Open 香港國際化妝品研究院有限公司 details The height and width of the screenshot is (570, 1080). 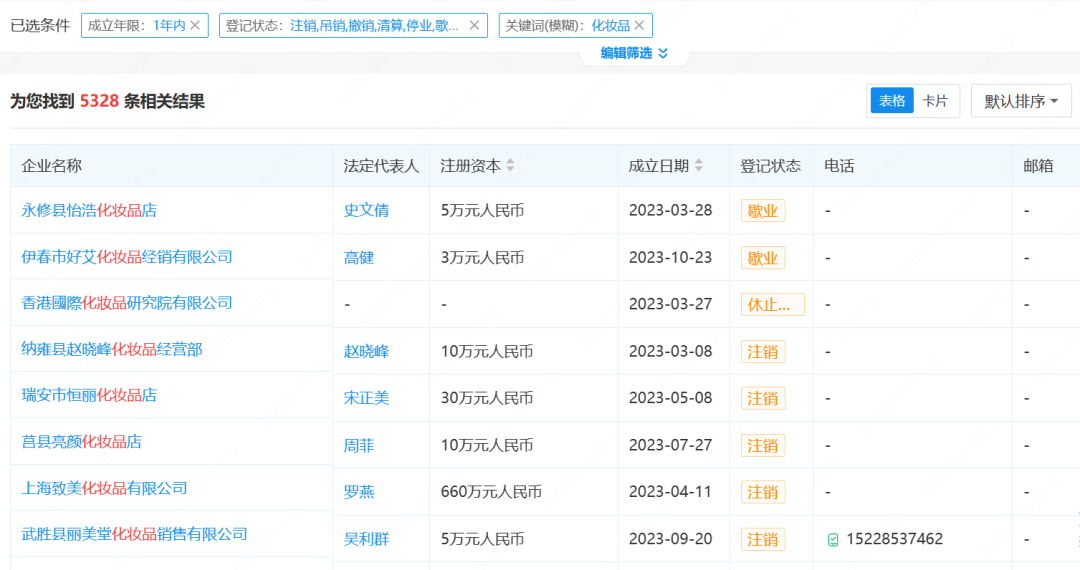pyautogui.click(x=127, y=303)
